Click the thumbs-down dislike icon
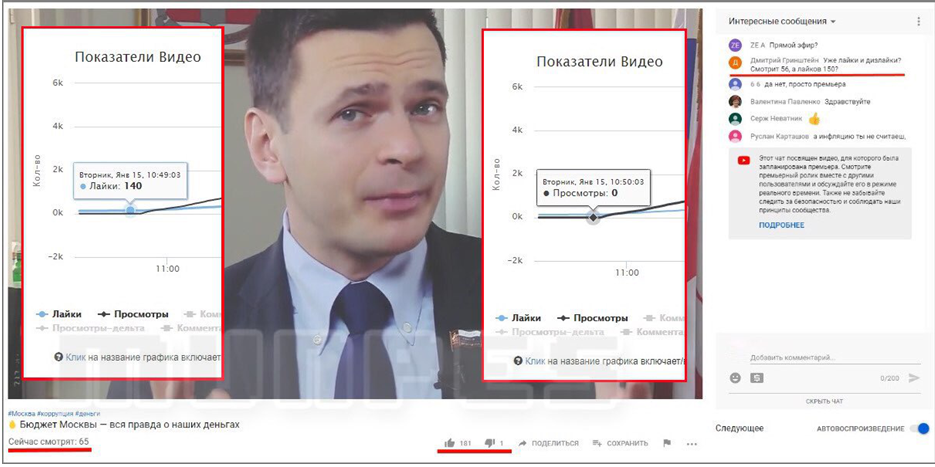935x467 pixels. pyautogui.click(x=490, y=443)
